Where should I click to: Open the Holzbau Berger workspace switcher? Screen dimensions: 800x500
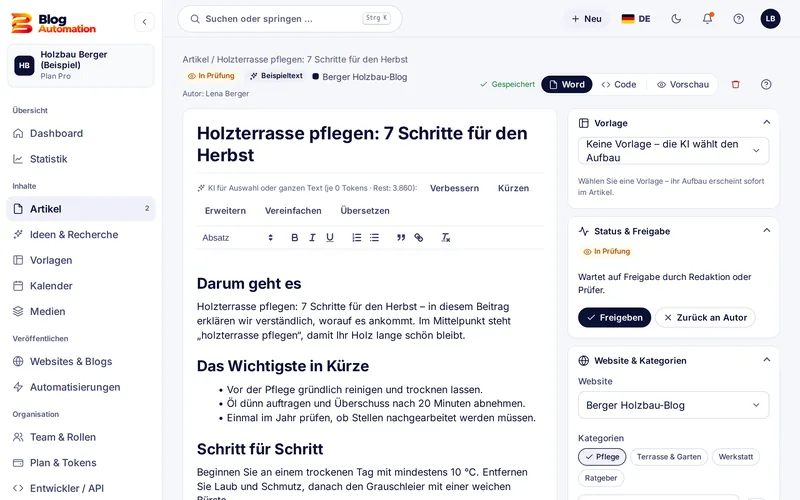click(81, 65)
